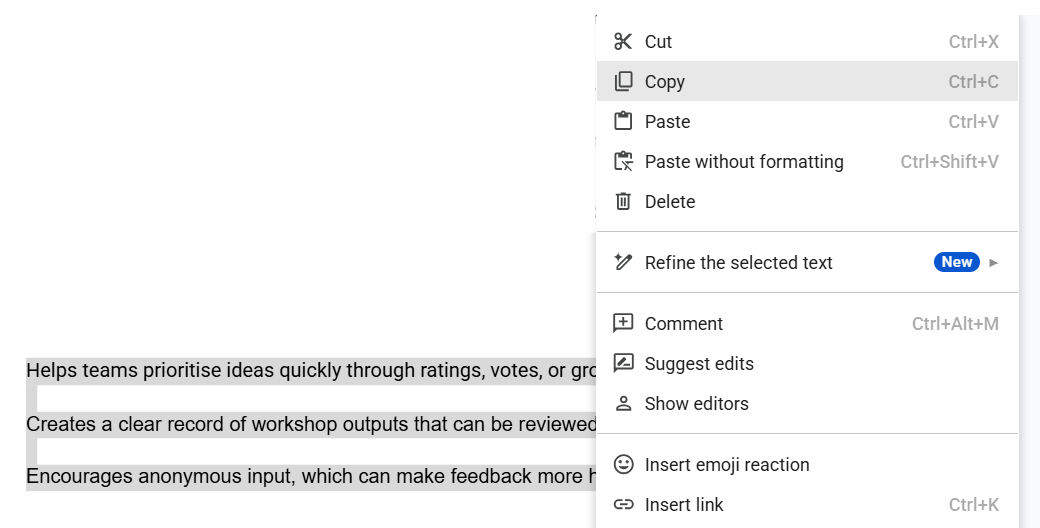Screen dimensions: 1040x528
Task: Click the Suggest edits icon
Action: [x=623, y=363]
